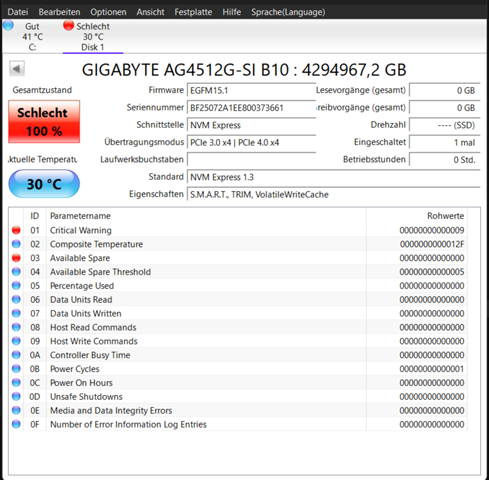This screenshot has height=480, width=489.
Task: Open the Festplatte menu
Action: [x=193, y=12]
